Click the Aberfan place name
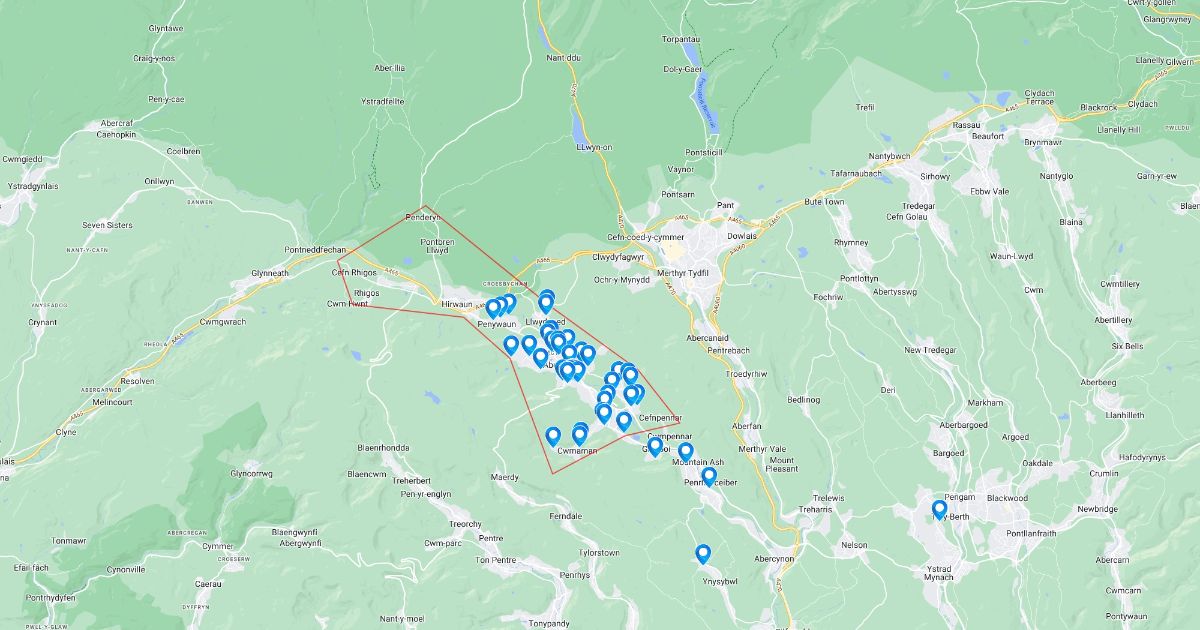This screenshot has height=630, width=1200. click(746, 426)
